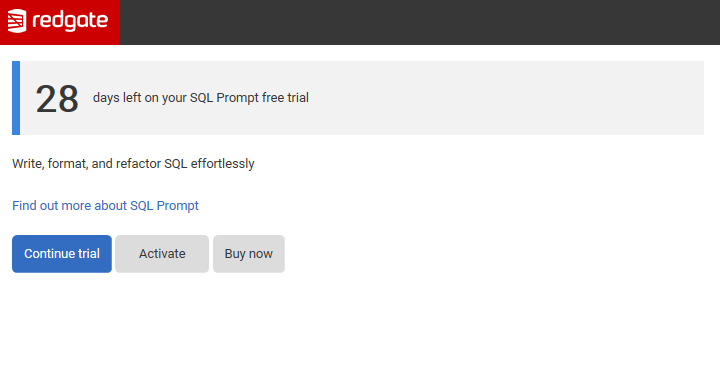Click the word now on Buy button
Image resolution: width=720 pixels, height=380 pixels.
[x=261, y=254]
